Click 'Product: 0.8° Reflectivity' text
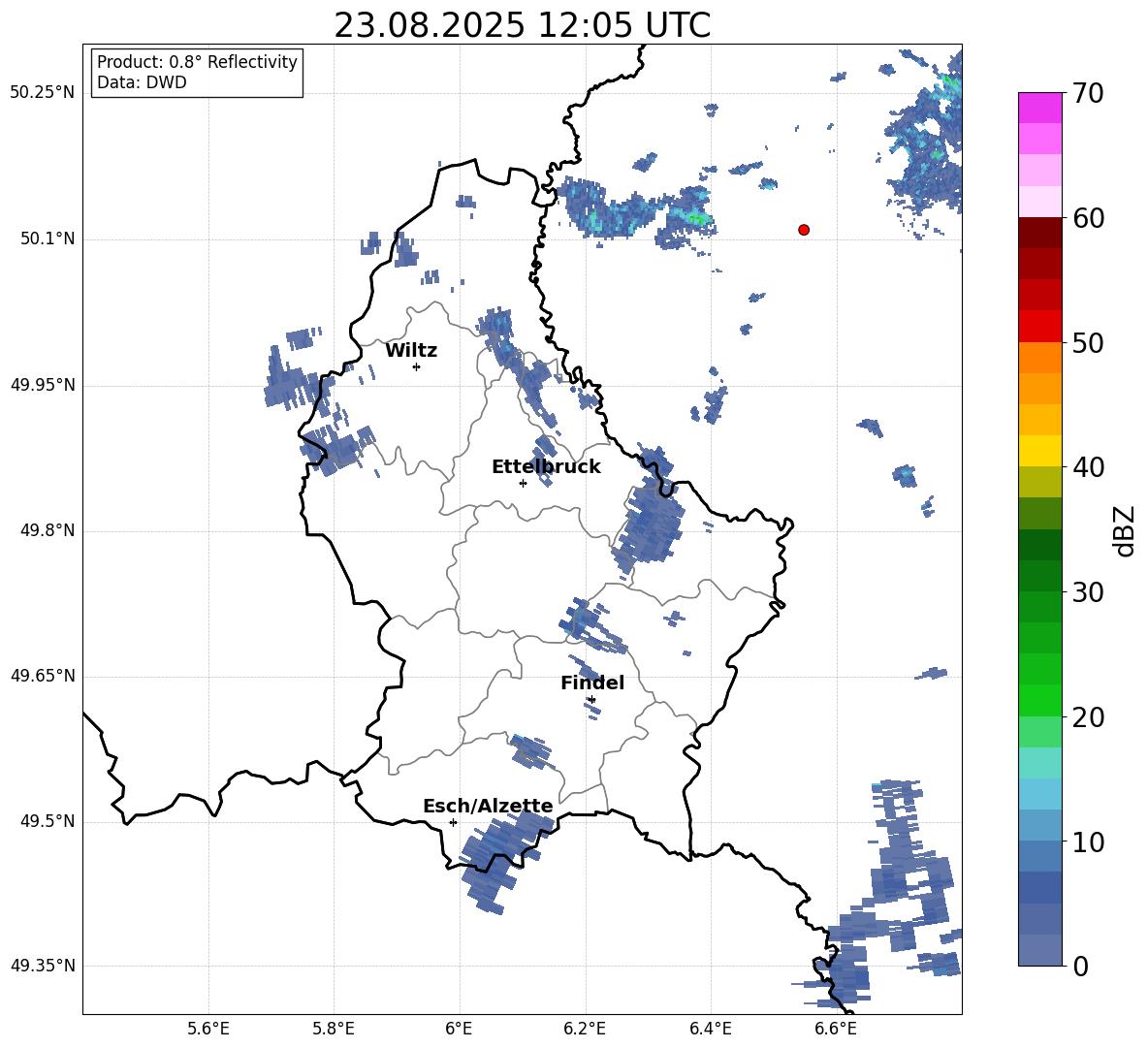 pos(197,62)
